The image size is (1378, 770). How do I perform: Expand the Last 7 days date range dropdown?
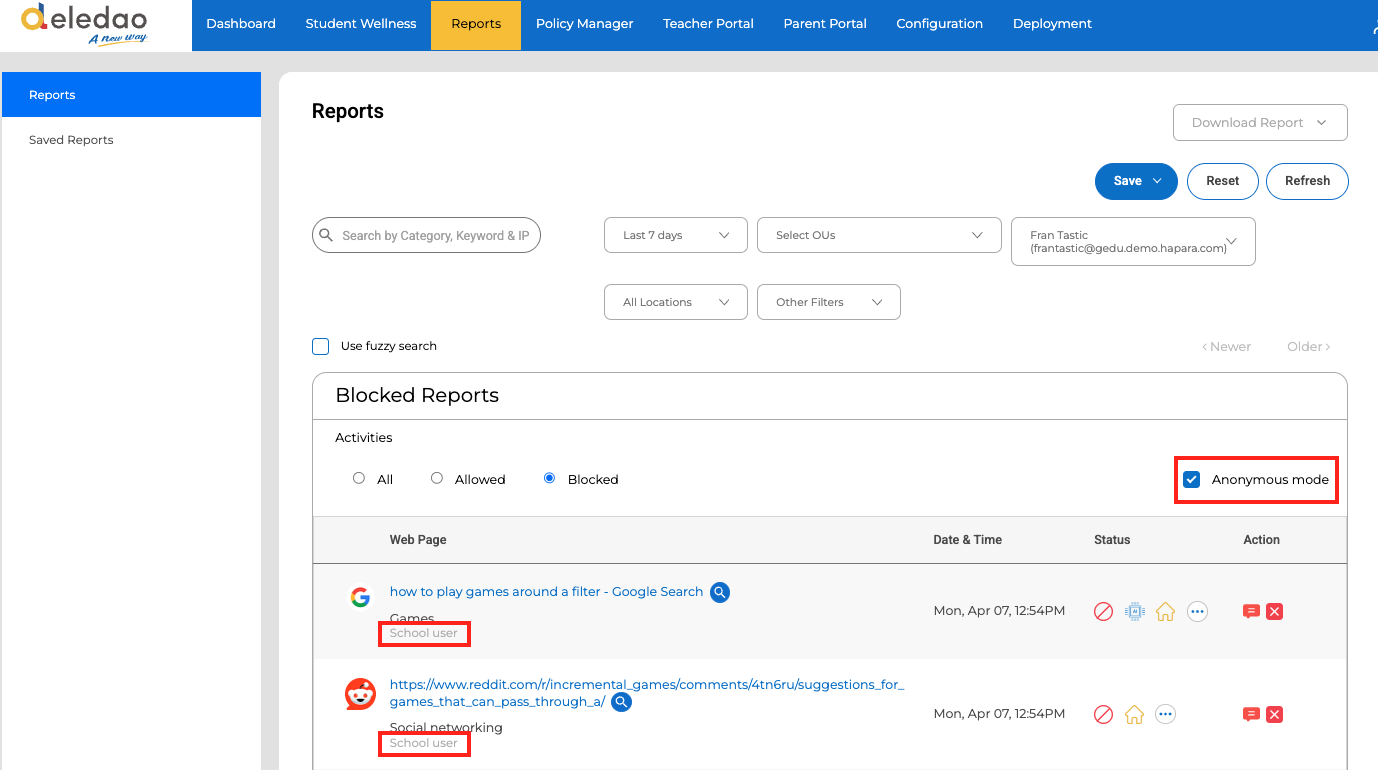(676, 235)
